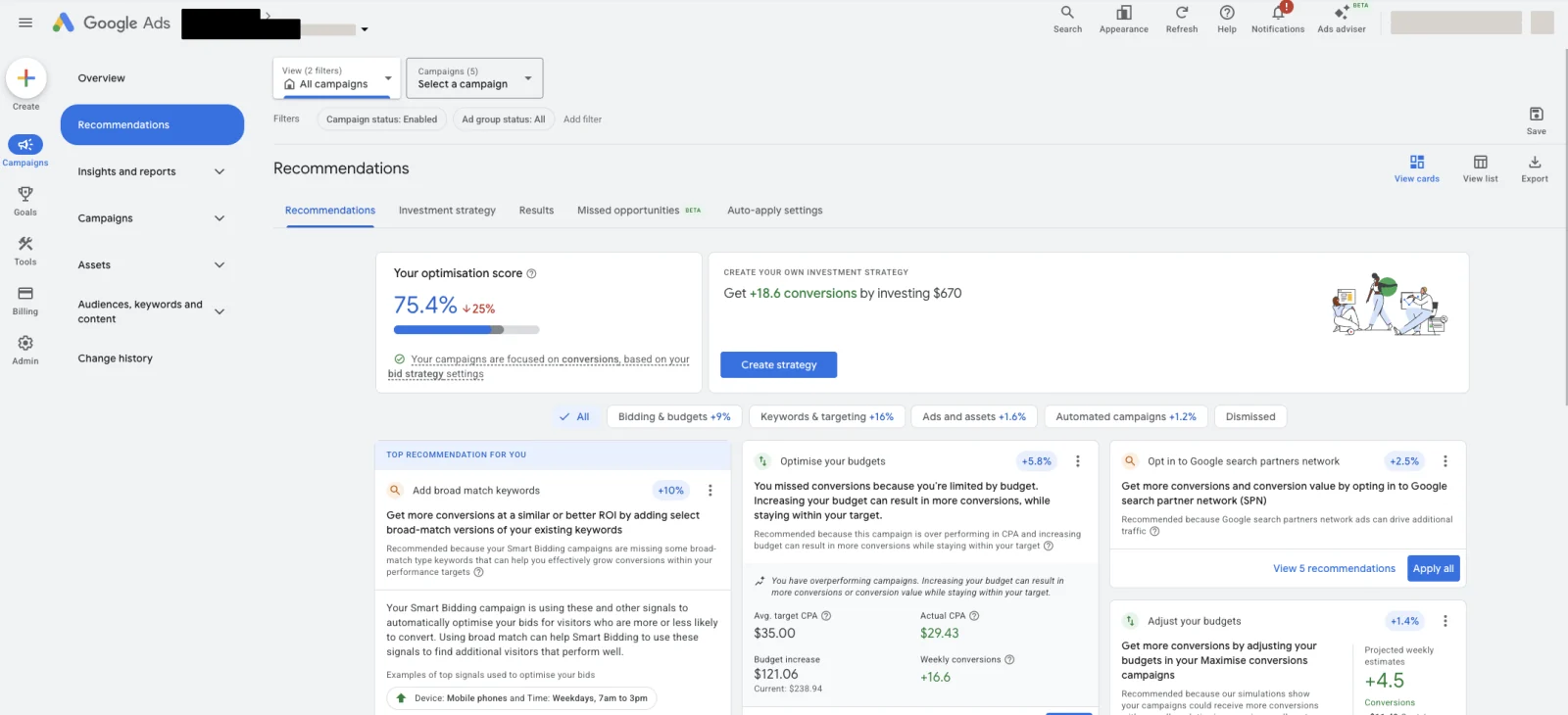Click the optimisation score progress bar
Viewport: 1568px width, 715px height.
pyautogui.click(x=466, y=330)
